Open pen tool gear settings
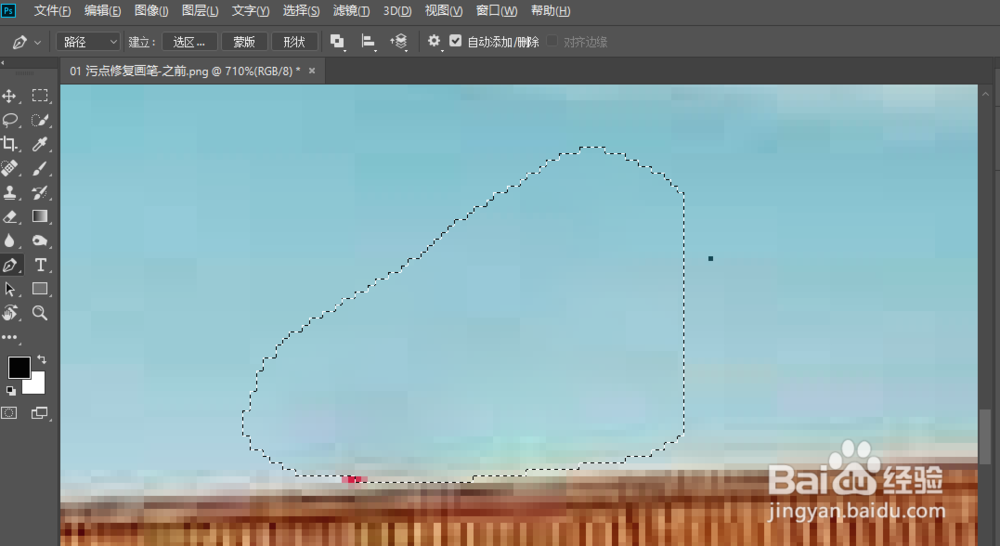Screen dimensions: 1000x546 click(434, 41)
